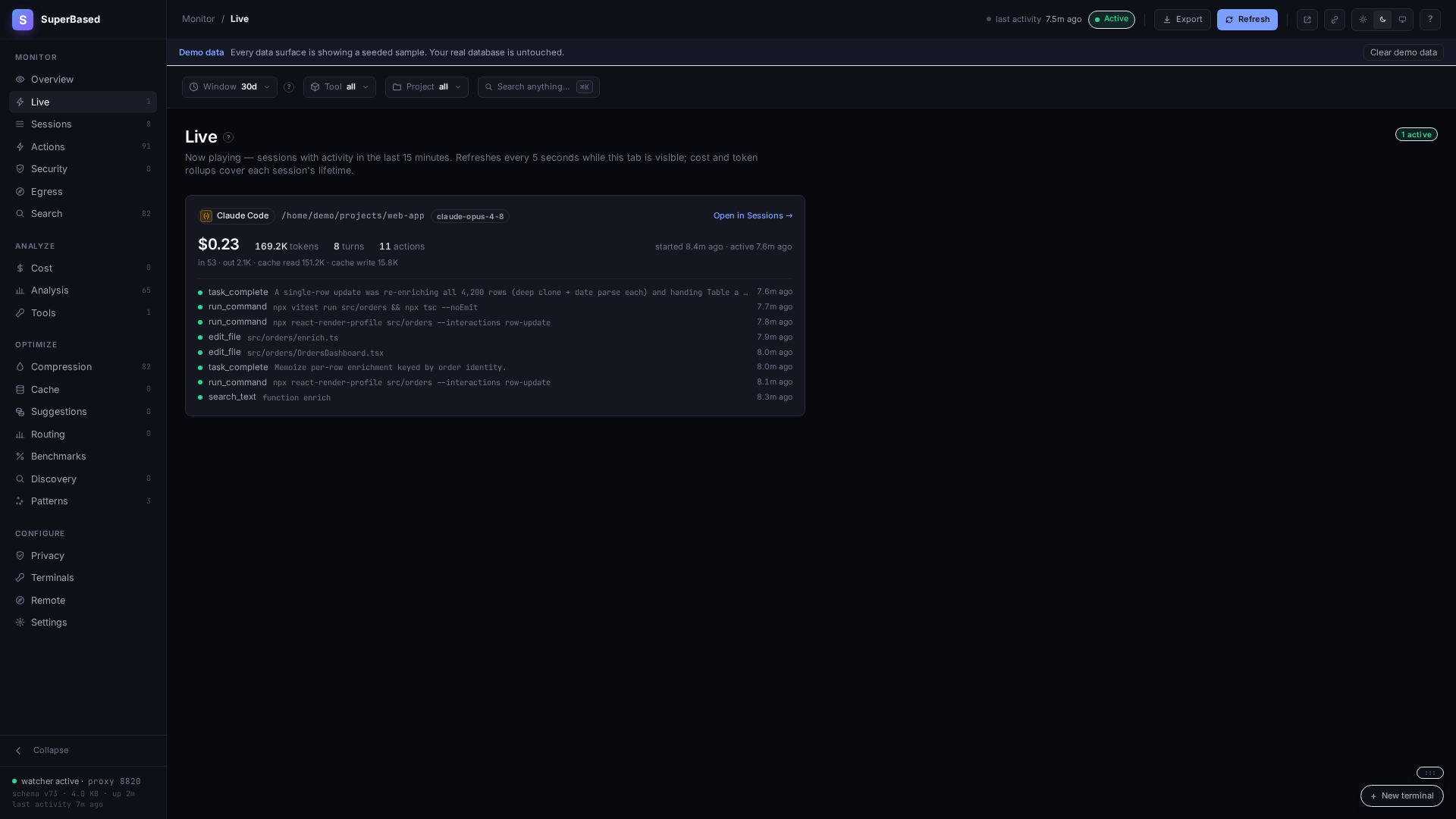Open in Sessions link
Image resolution: width=1456 pixels, height=819 pixels.
coord(753,216)
